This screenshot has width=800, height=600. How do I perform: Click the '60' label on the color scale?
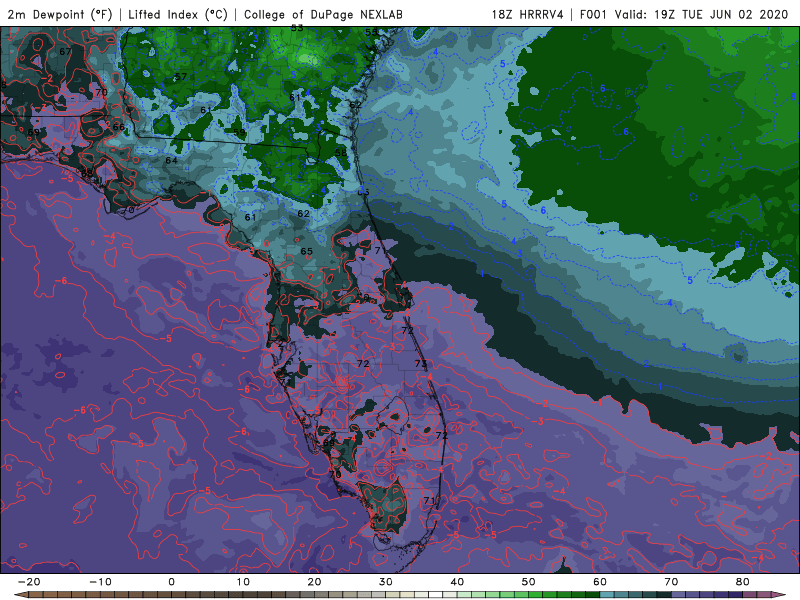coord(600,582)
